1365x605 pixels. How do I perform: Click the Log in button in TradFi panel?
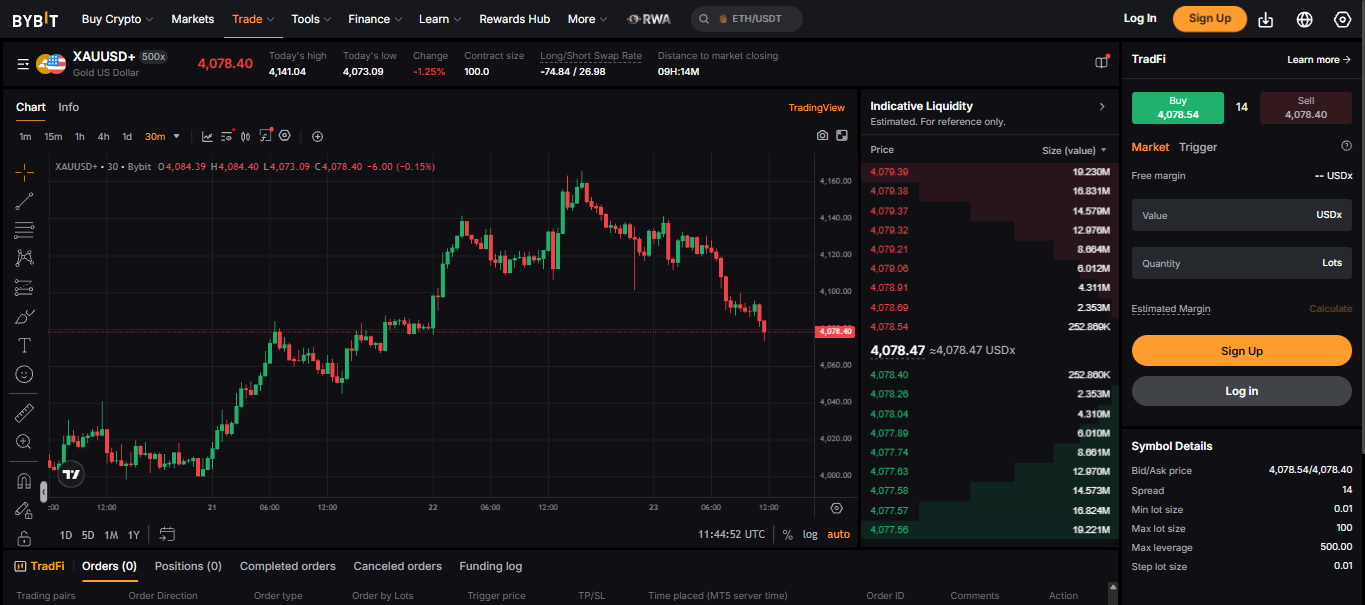1241,391
